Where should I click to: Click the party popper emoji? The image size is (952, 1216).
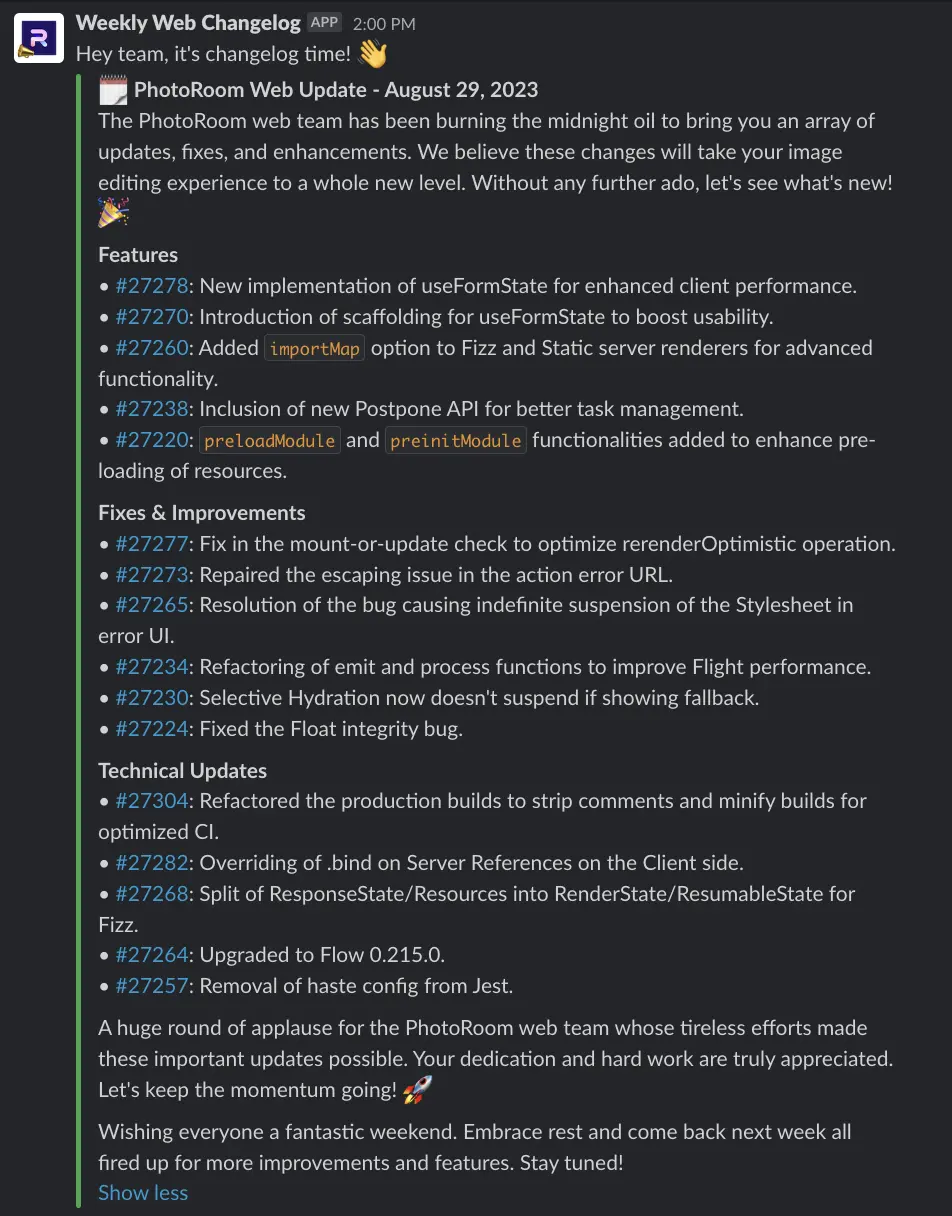(113, 213)
